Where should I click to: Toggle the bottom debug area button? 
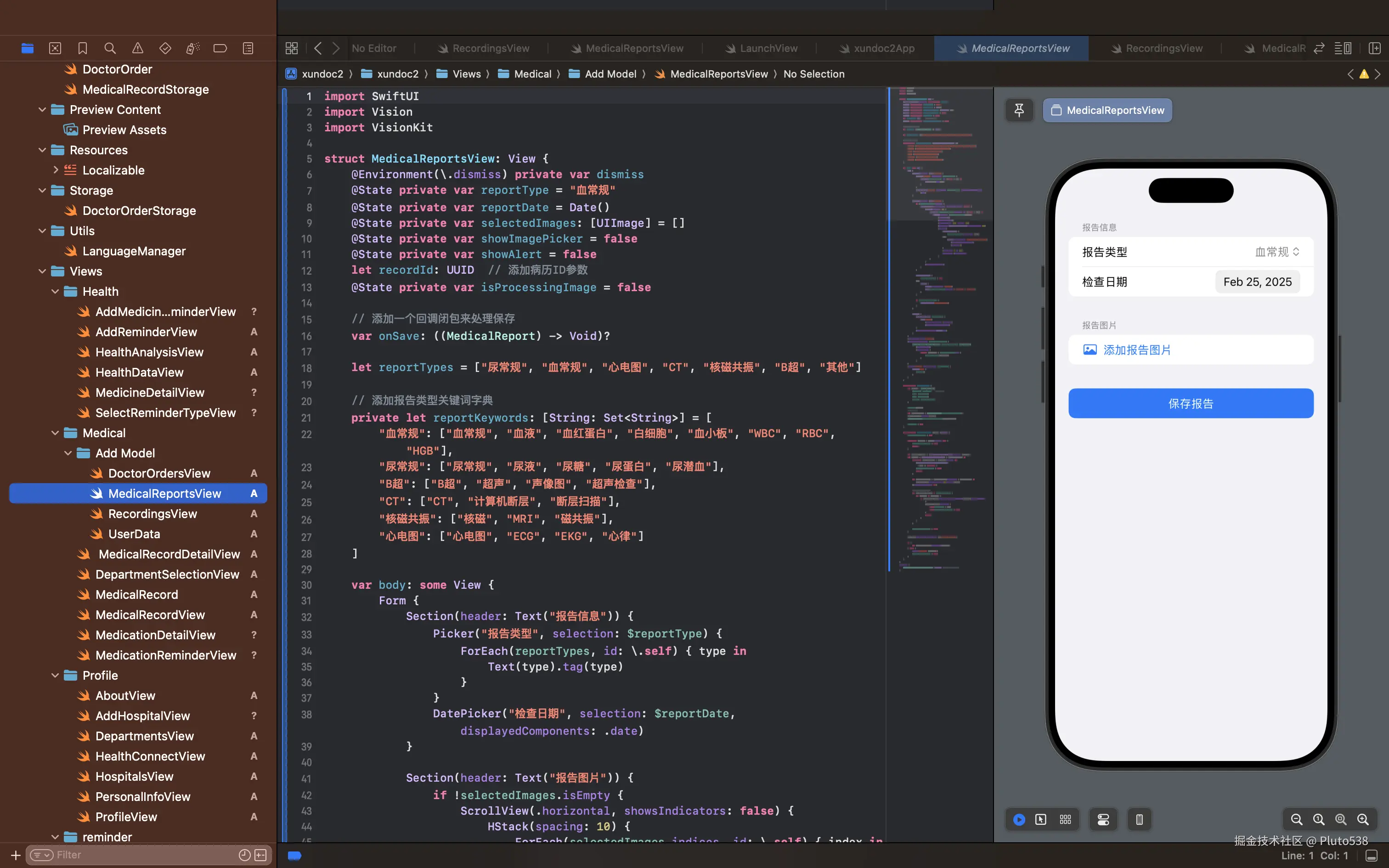[x=1371, y=855]
